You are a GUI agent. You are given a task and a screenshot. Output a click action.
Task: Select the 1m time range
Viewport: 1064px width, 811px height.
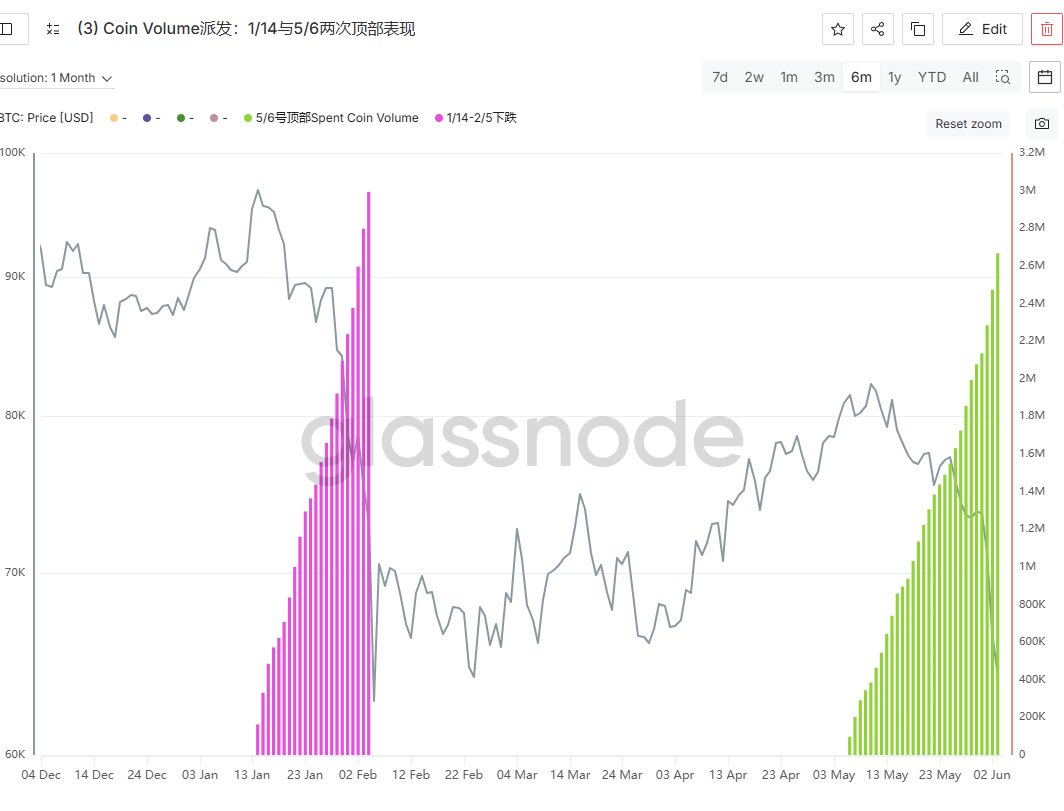[x=788, y=77]
